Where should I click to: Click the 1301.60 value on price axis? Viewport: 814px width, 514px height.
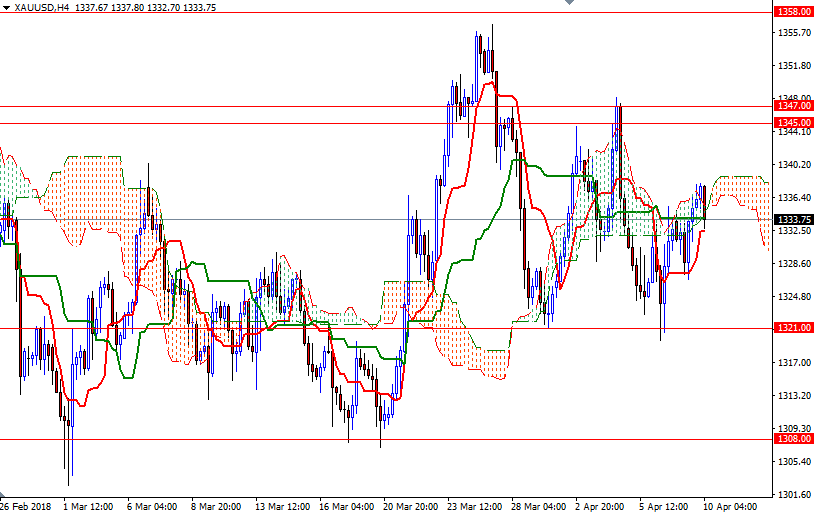click(793, 494)
